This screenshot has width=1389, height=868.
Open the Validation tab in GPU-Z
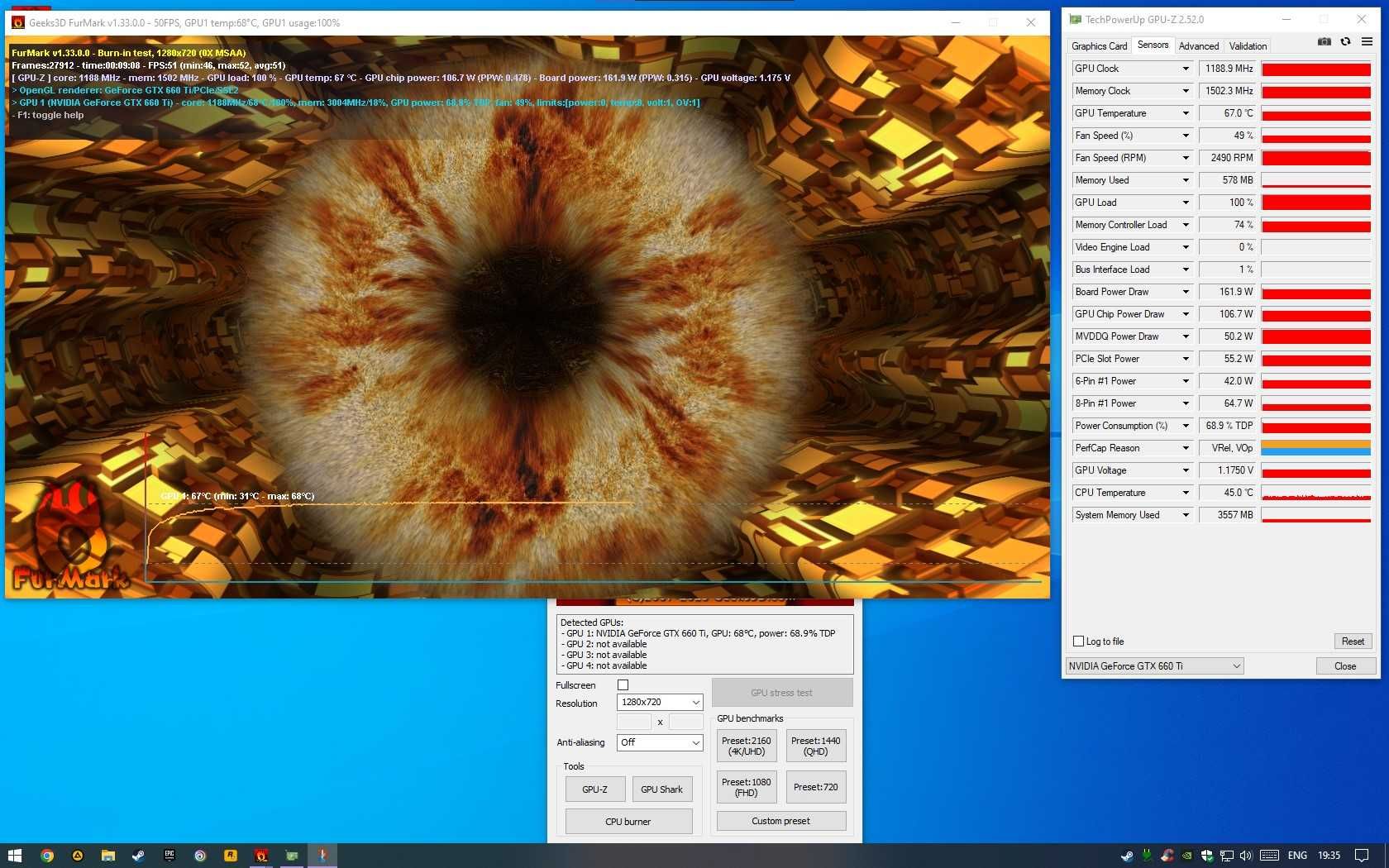pyautogui.click(x=1248, y=46)
